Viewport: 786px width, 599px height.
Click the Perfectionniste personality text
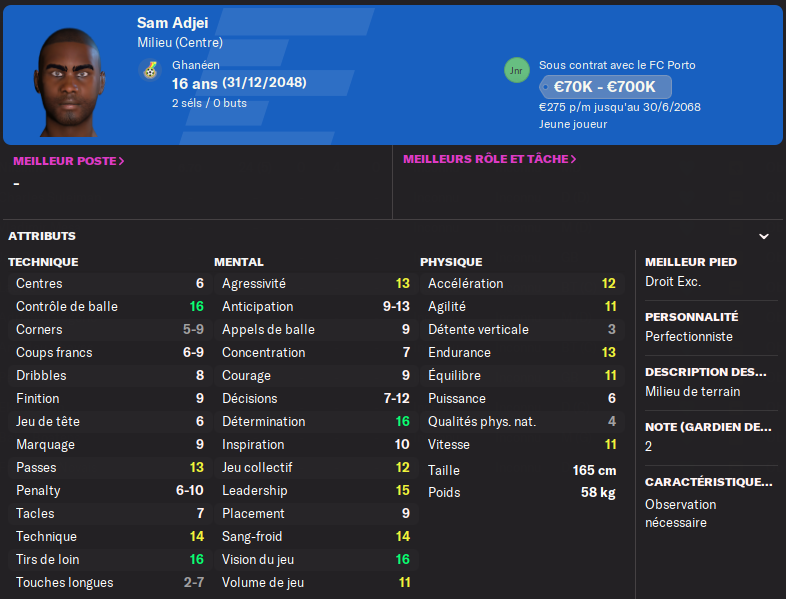(689, 336)
